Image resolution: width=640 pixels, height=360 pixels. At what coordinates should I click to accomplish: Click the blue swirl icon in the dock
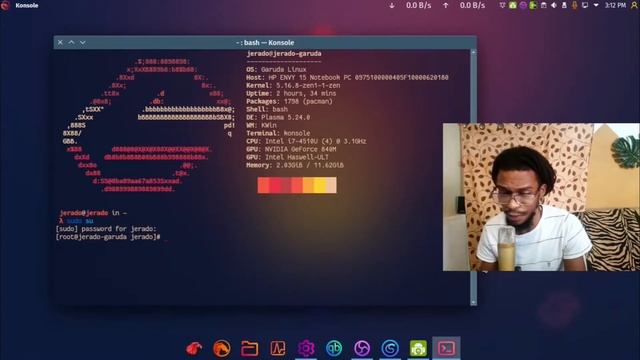[390, 349]
